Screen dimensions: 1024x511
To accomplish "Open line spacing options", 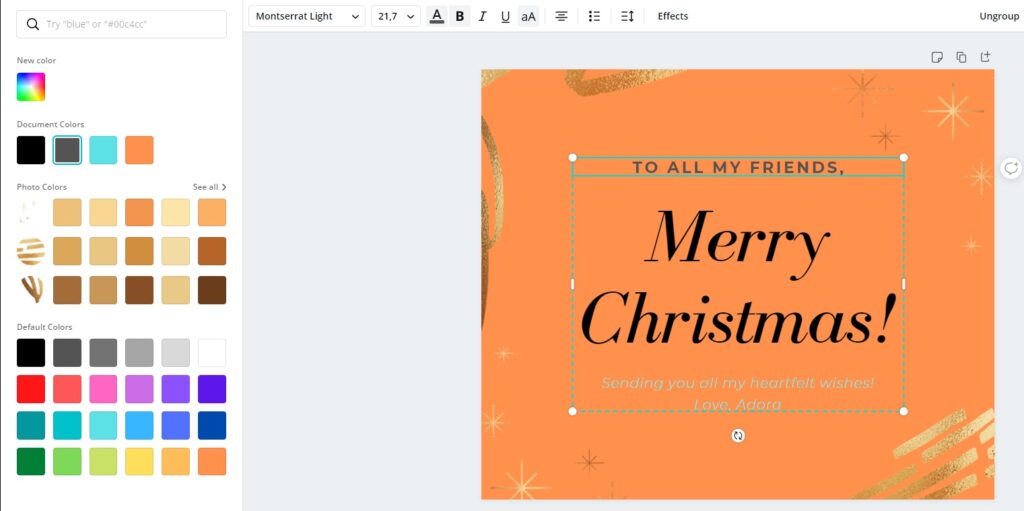I will coord(628,16).
